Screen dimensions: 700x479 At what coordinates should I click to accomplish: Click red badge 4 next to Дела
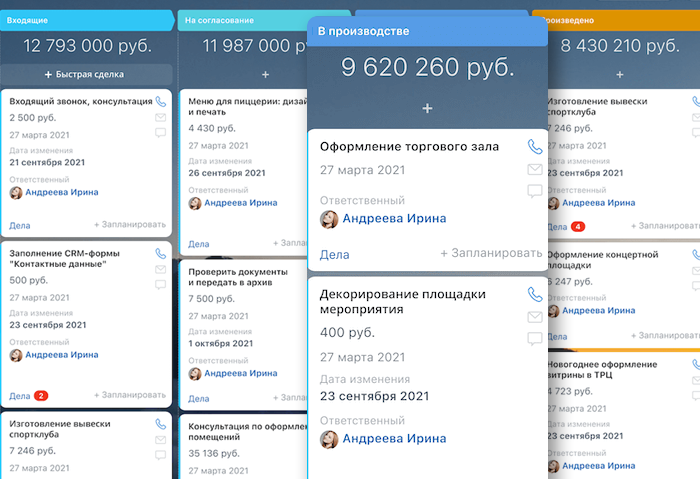(x=578, y=227)
